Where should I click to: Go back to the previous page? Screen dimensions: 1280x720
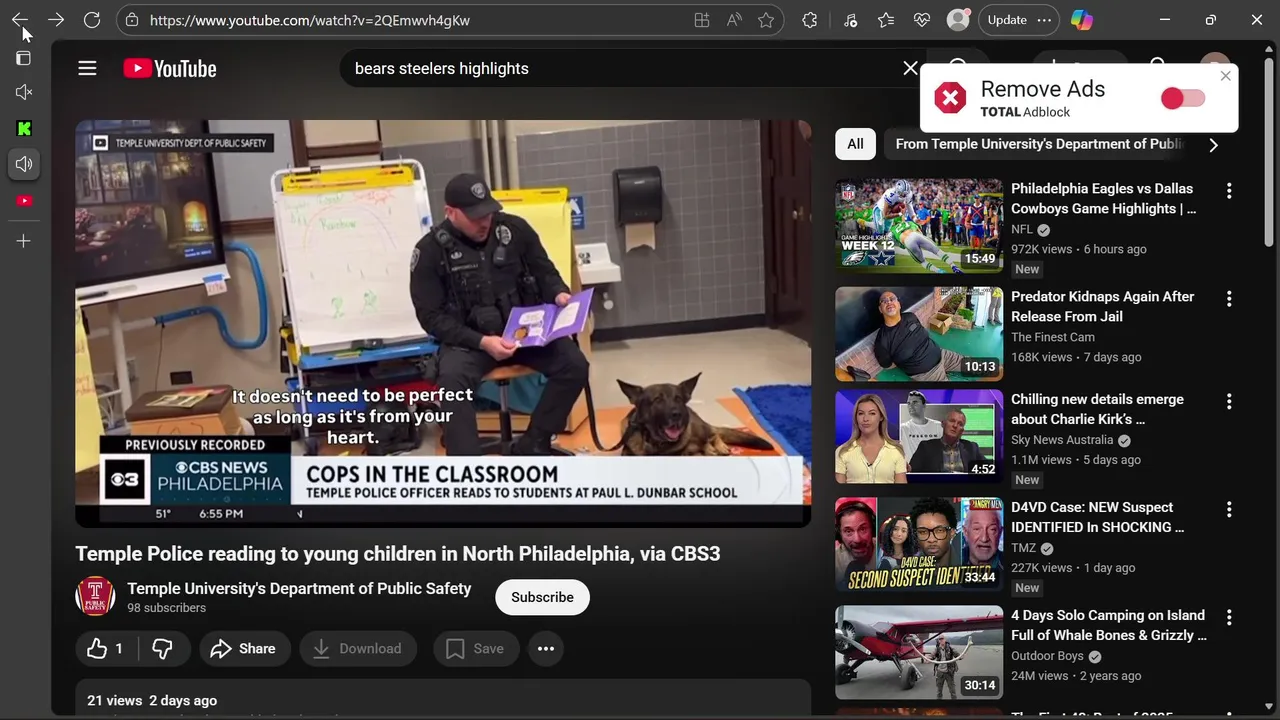click(x=20, y=20)
